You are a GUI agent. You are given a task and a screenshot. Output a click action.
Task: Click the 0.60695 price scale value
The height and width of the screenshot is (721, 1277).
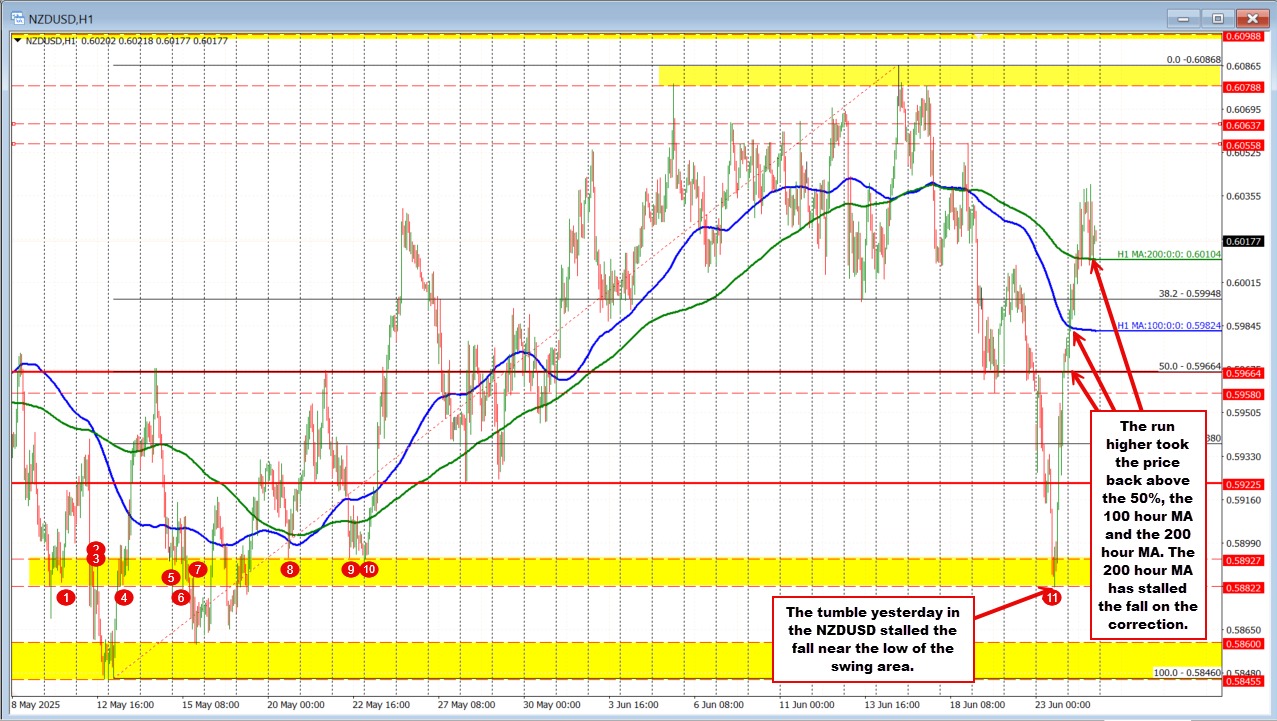click(x=1244, y=109)
